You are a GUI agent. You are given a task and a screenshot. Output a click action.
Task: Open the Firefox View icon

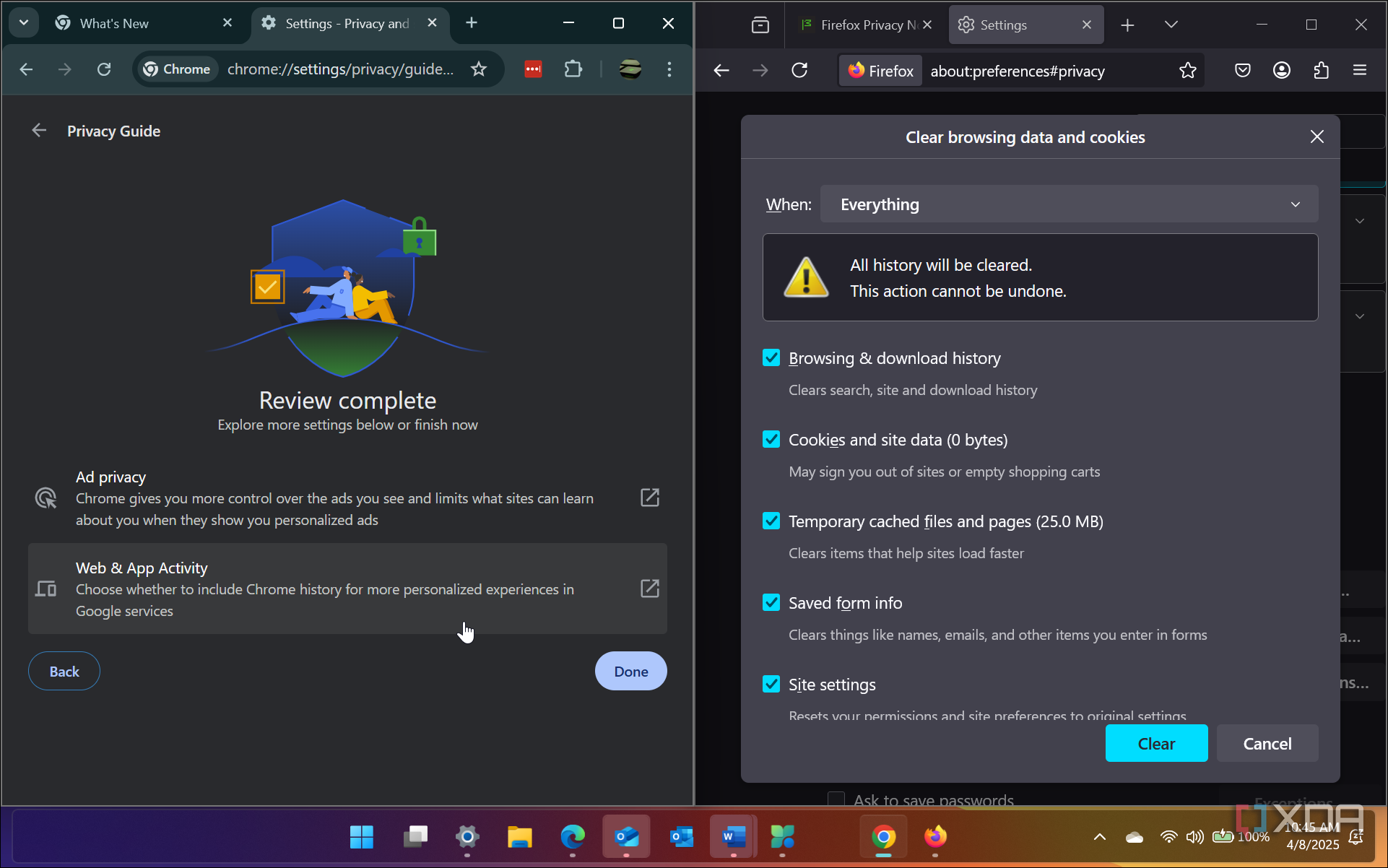760,25
